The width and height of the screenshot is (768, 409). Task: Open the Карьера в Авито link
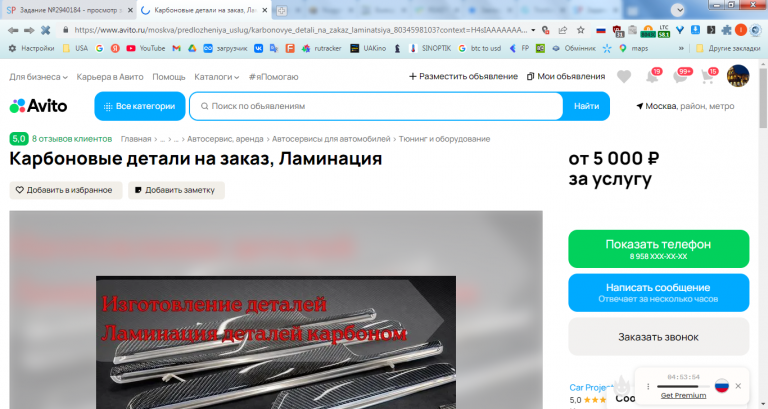[x=110, y=77]
